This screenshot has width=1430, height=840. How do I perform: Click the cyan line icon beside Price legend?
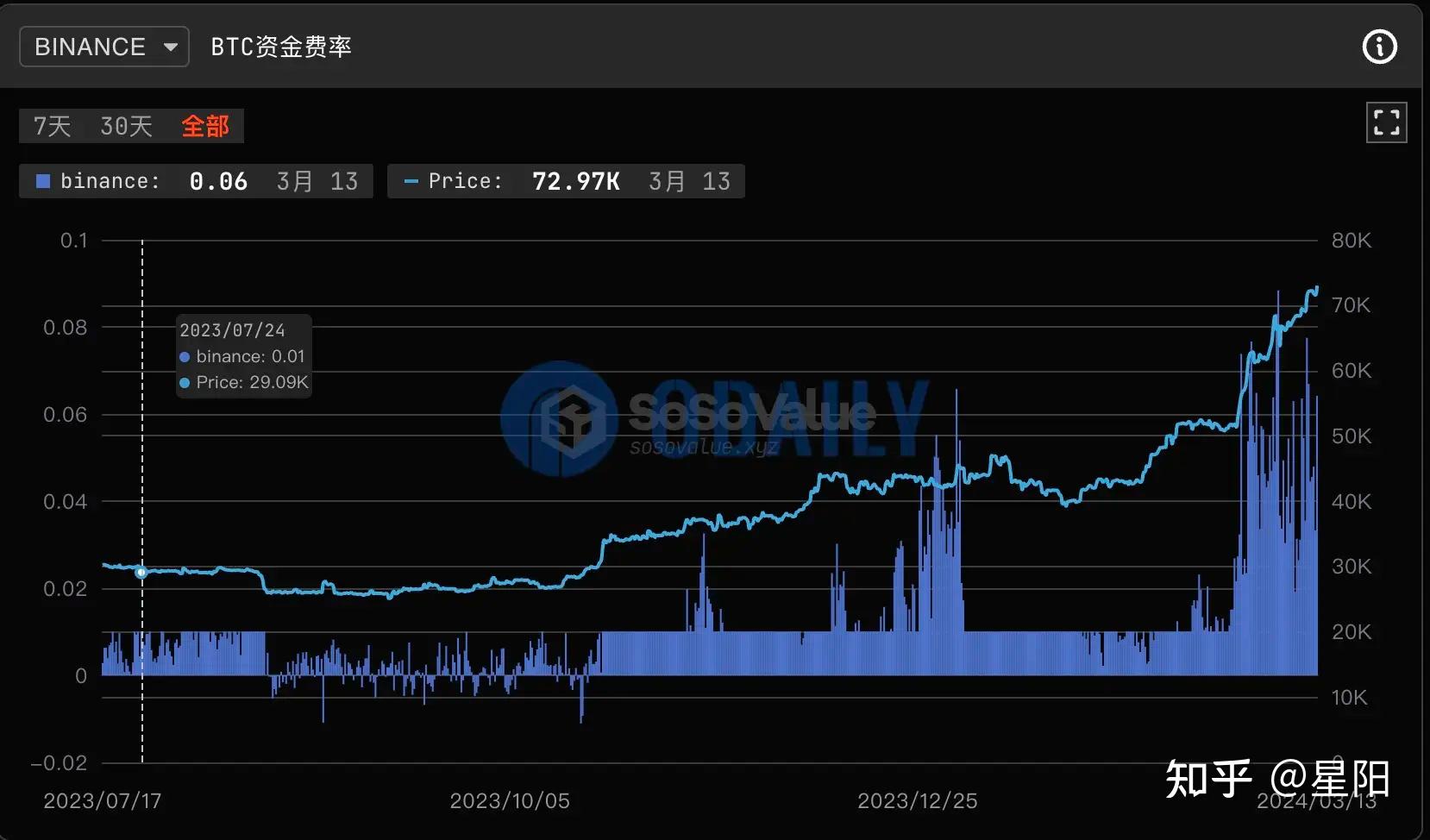click(x=410, y=181)
